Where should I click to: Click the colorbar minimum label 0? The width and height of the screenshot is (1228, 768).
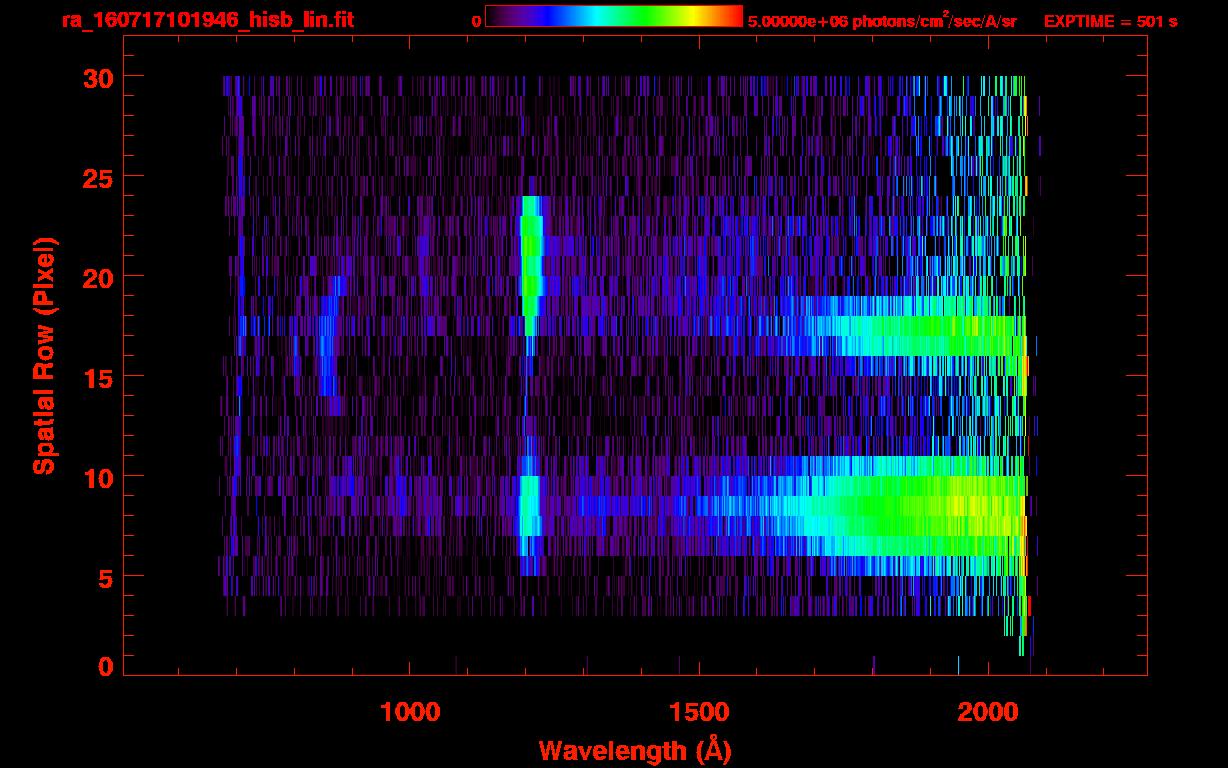476,21
